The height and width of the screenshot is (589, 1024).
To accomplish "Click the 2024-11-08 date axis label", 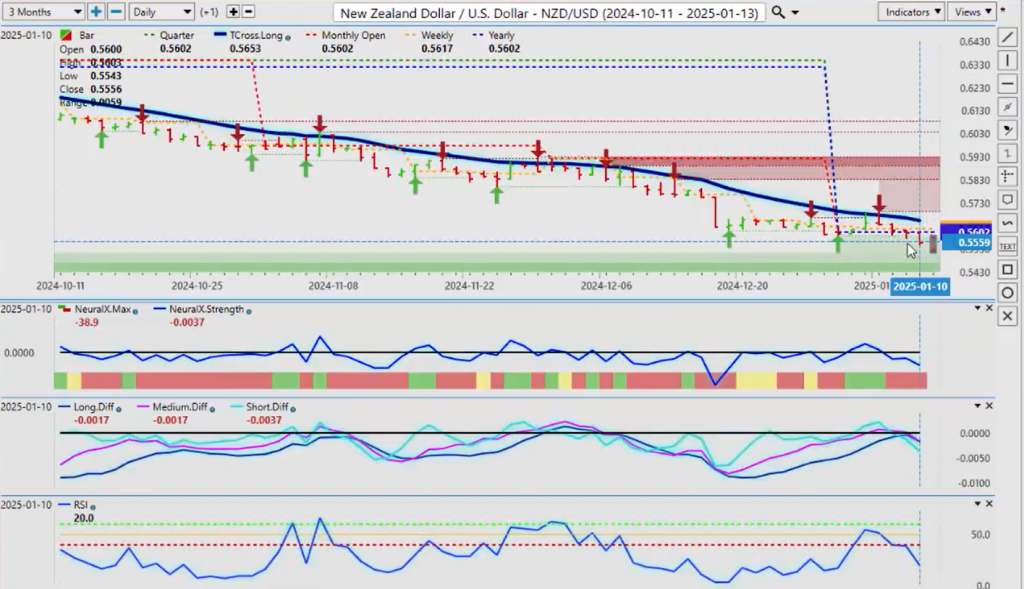I will 333,285.
